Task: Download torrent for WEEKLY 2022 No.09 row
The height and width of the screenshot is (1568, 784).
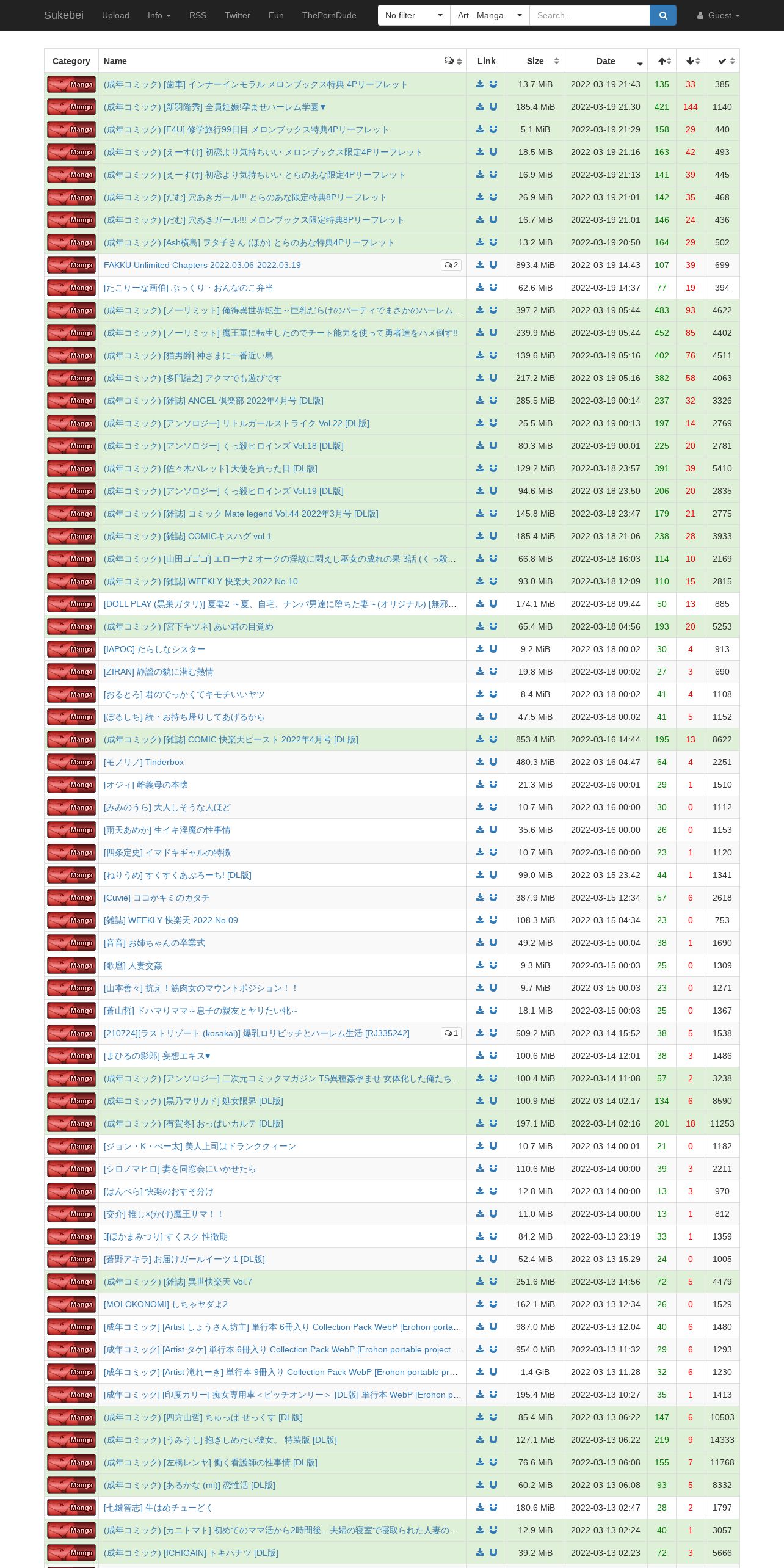Action: point(480,920)
